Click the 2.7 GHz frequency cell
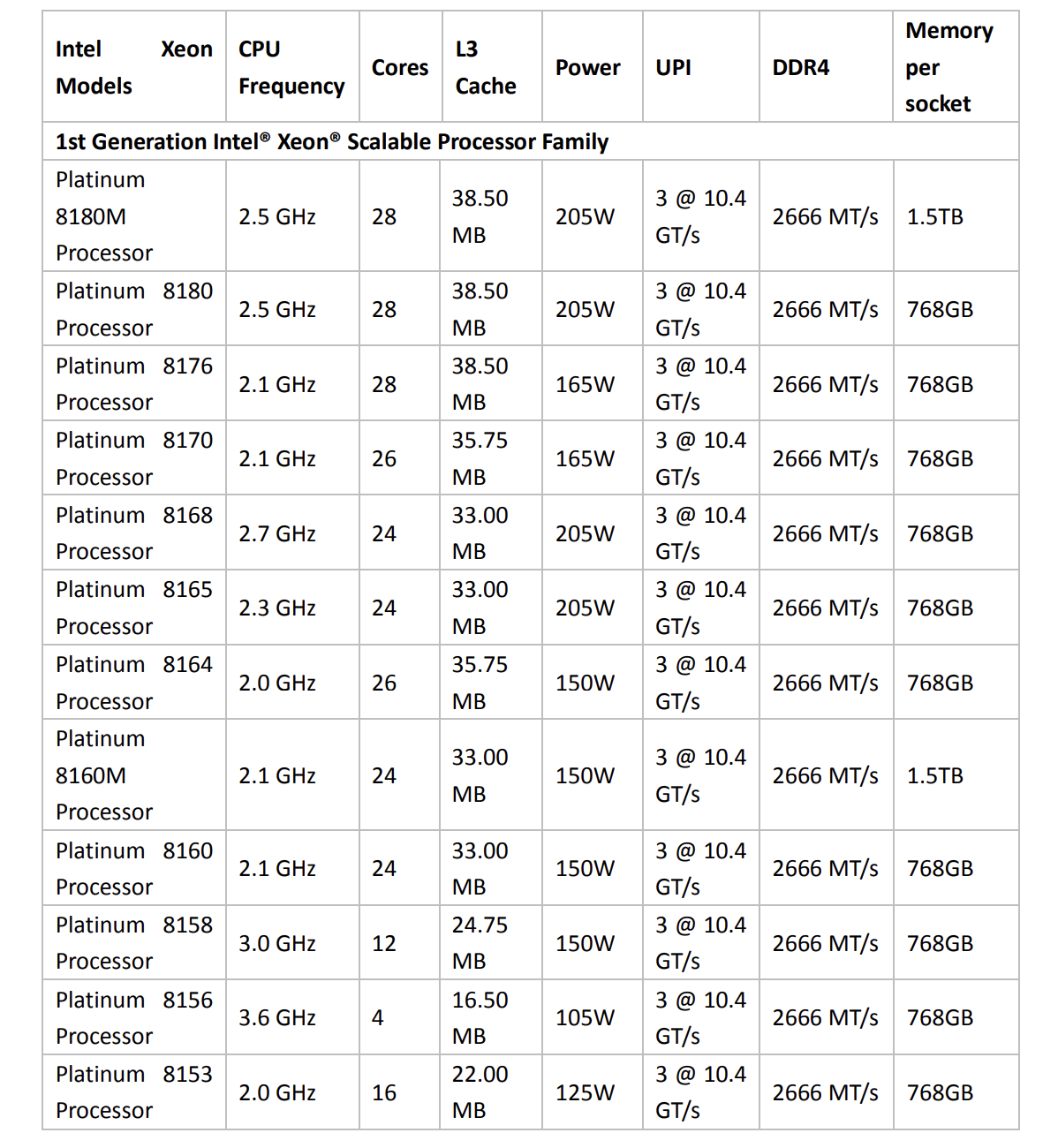 [277, 534]
